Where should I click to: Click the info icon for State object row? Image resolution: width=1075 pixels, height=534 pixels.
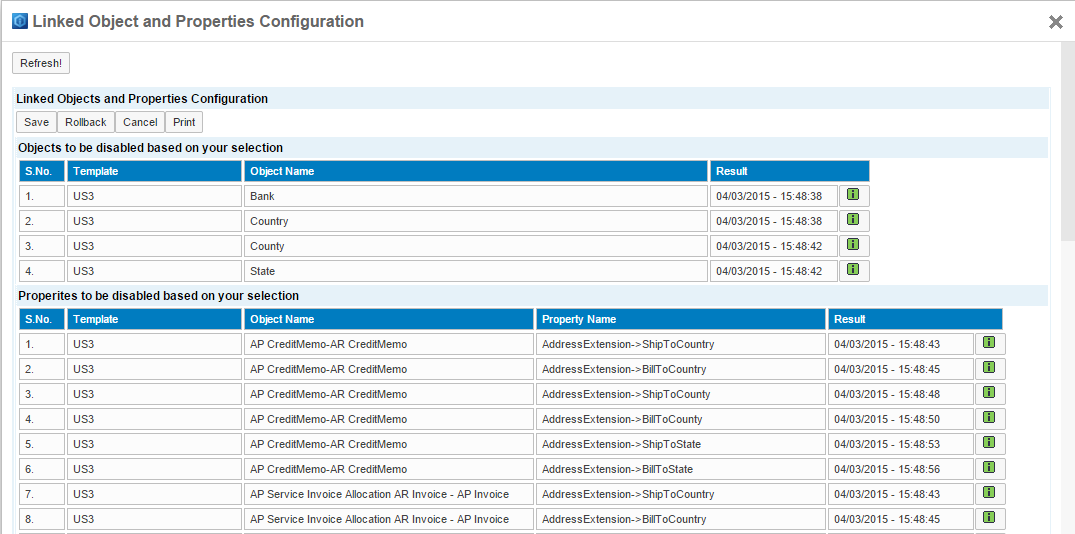[x=853, y=271]
